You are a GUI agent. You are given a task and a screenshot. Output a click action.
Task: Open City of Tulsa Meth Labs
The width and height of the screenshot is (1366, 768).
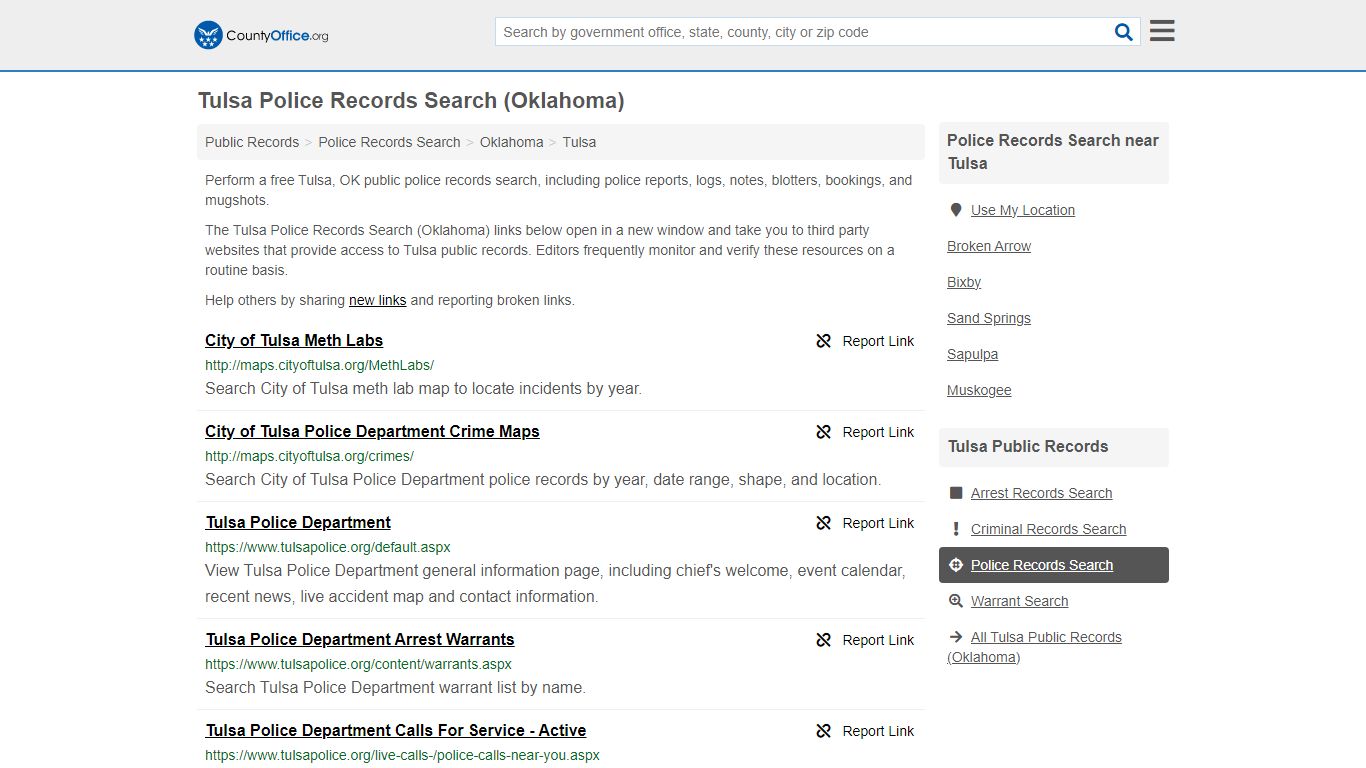(x=294, y=340)
